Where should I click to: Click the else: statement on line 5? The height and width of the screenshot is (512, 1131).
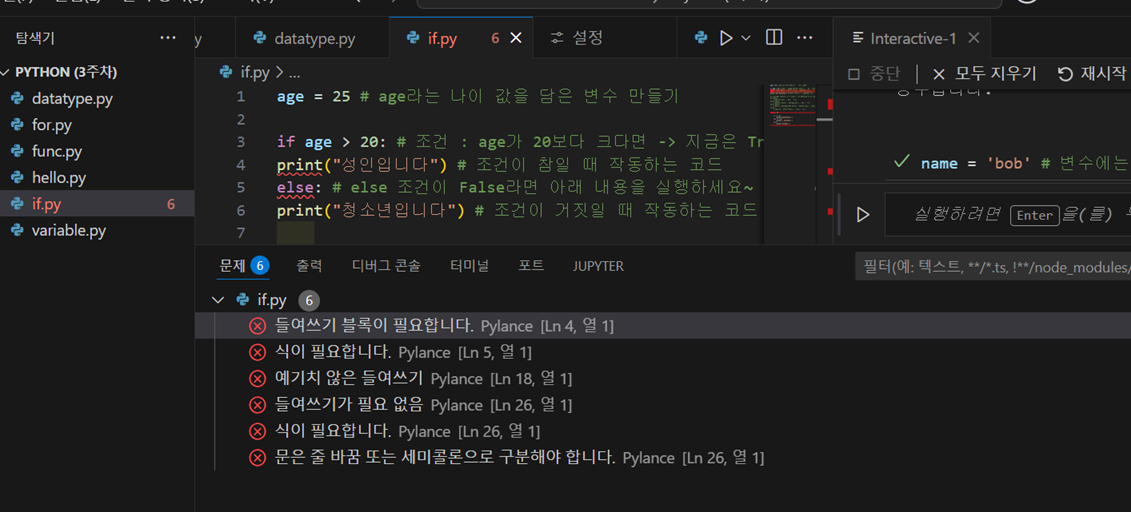pos(299,187)
